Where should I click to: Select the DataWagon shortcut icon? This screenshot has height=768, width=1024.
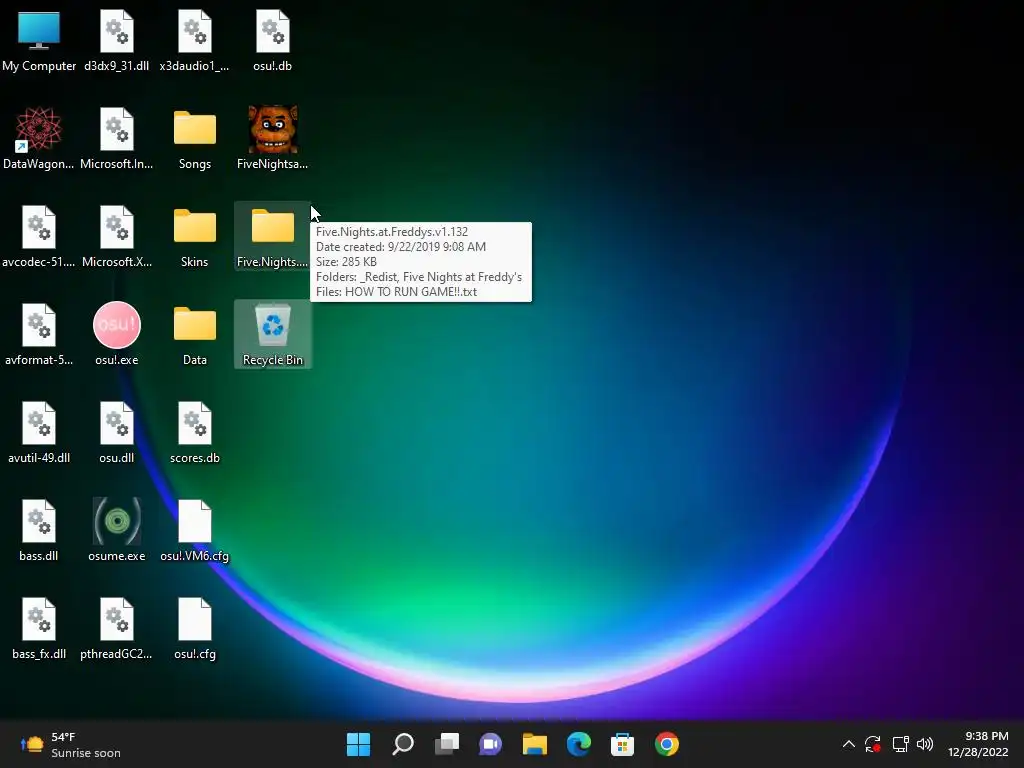39,138
